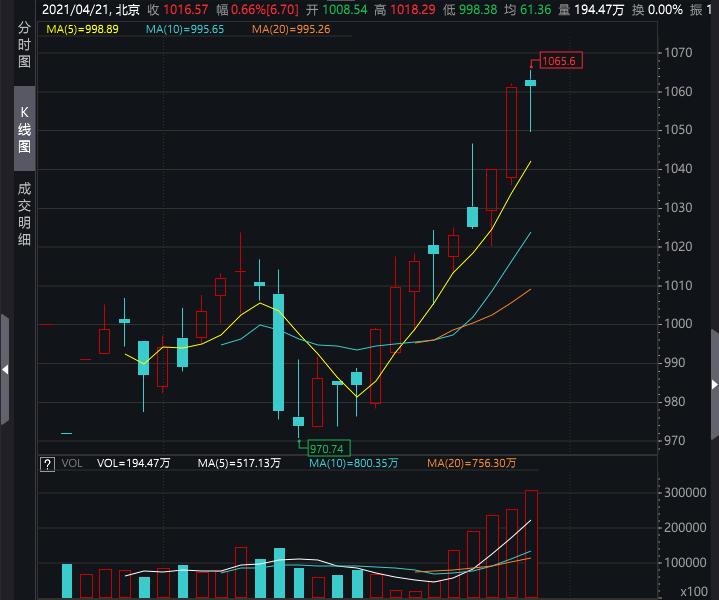Click the right panel expand arrow

(714, 384)
